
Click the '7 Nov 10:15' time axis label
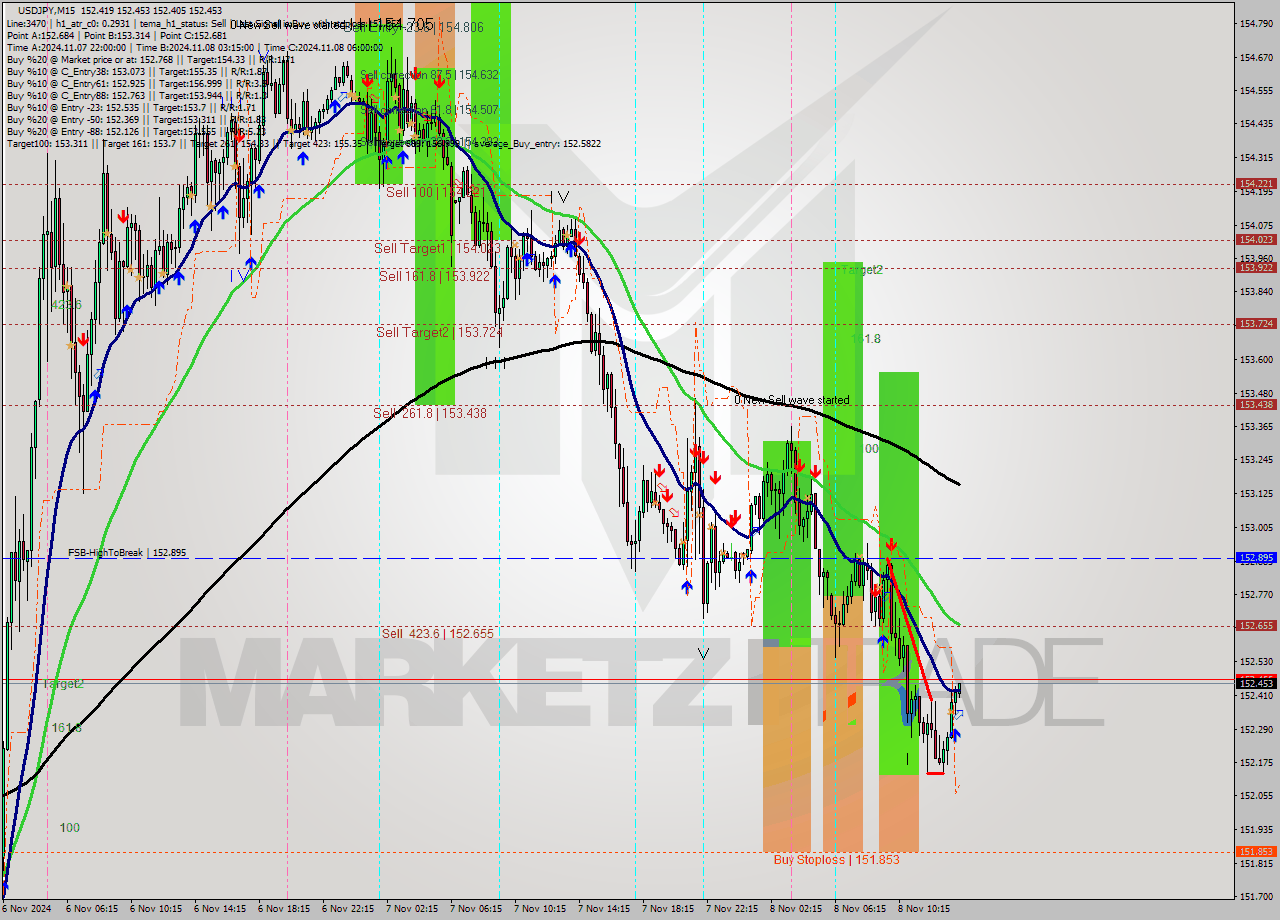[539, 909]
